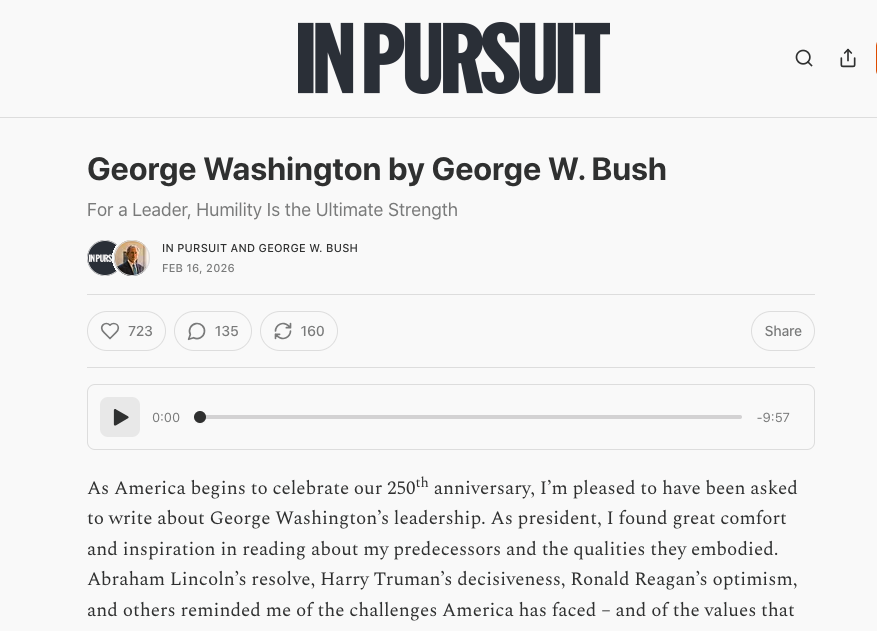Click the Feb 16, 2026 post date
Viewport: 877px width, 631px height.
point(198,268)
